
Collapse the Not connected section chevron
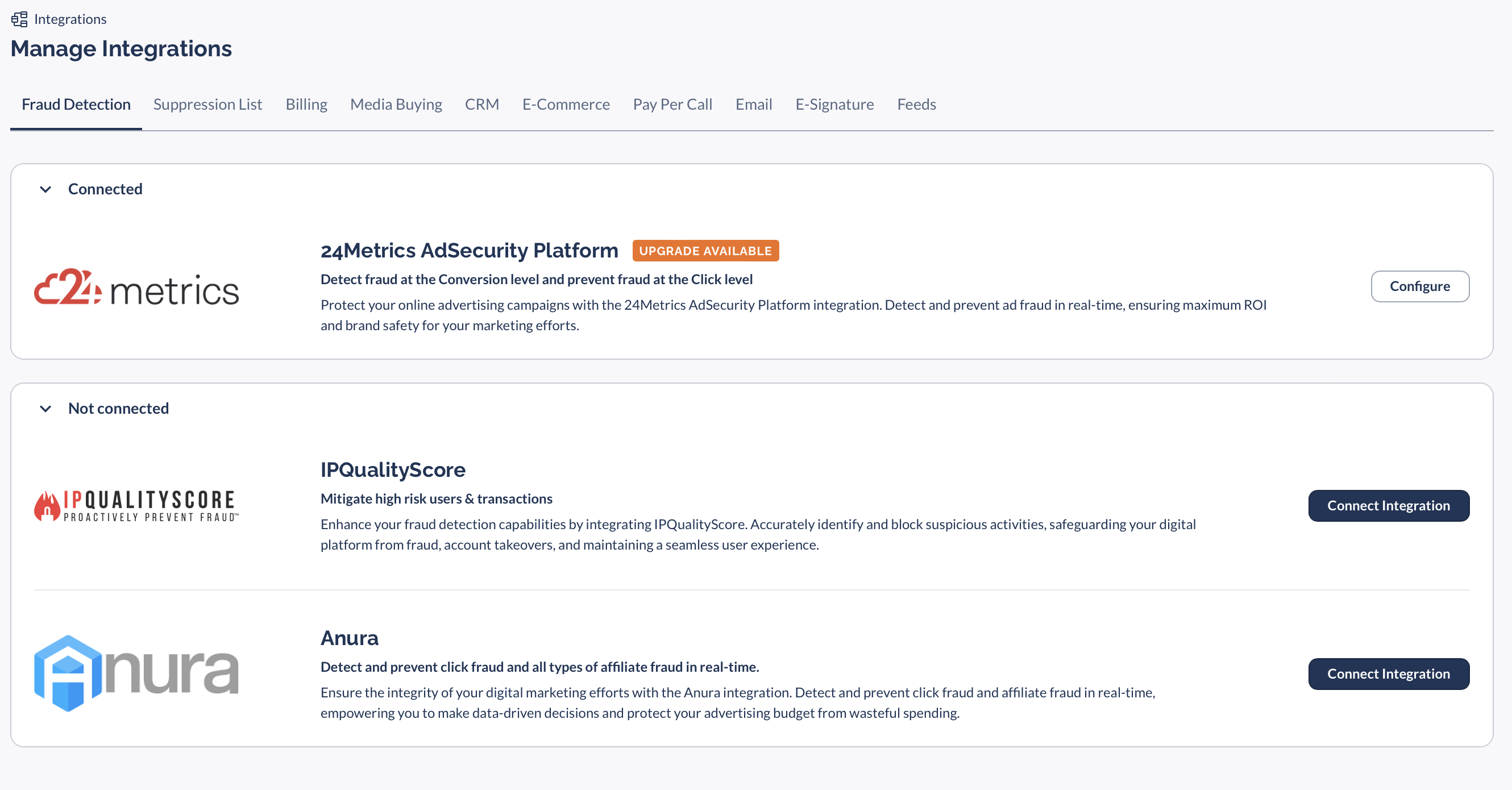(45, 409)
